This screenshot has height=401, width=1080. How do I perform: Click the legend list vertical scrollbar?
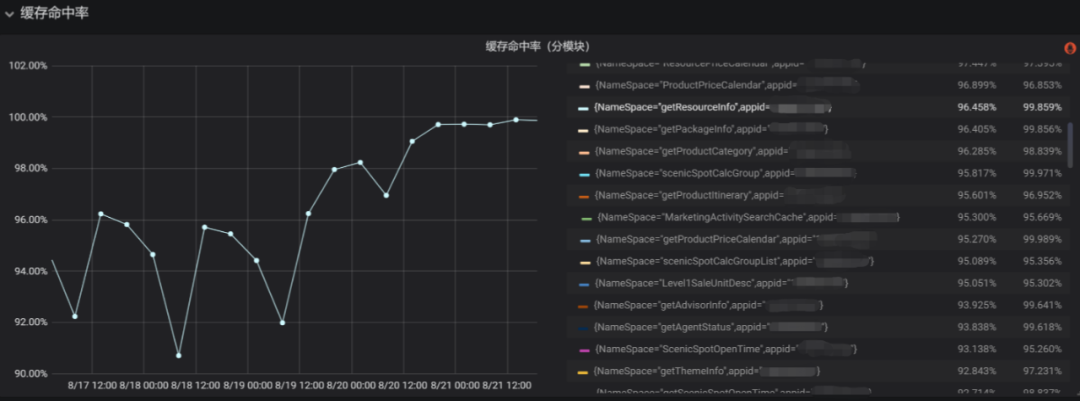[1070, 144]
